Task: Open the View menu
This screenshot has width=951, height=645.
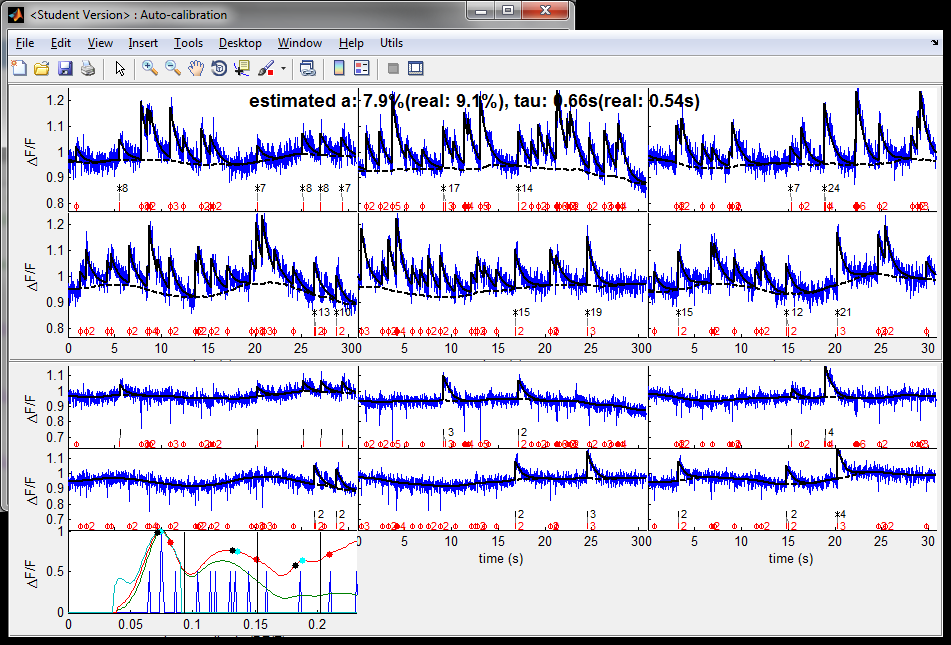Action: pyautogui.click(x=100, y=43)
